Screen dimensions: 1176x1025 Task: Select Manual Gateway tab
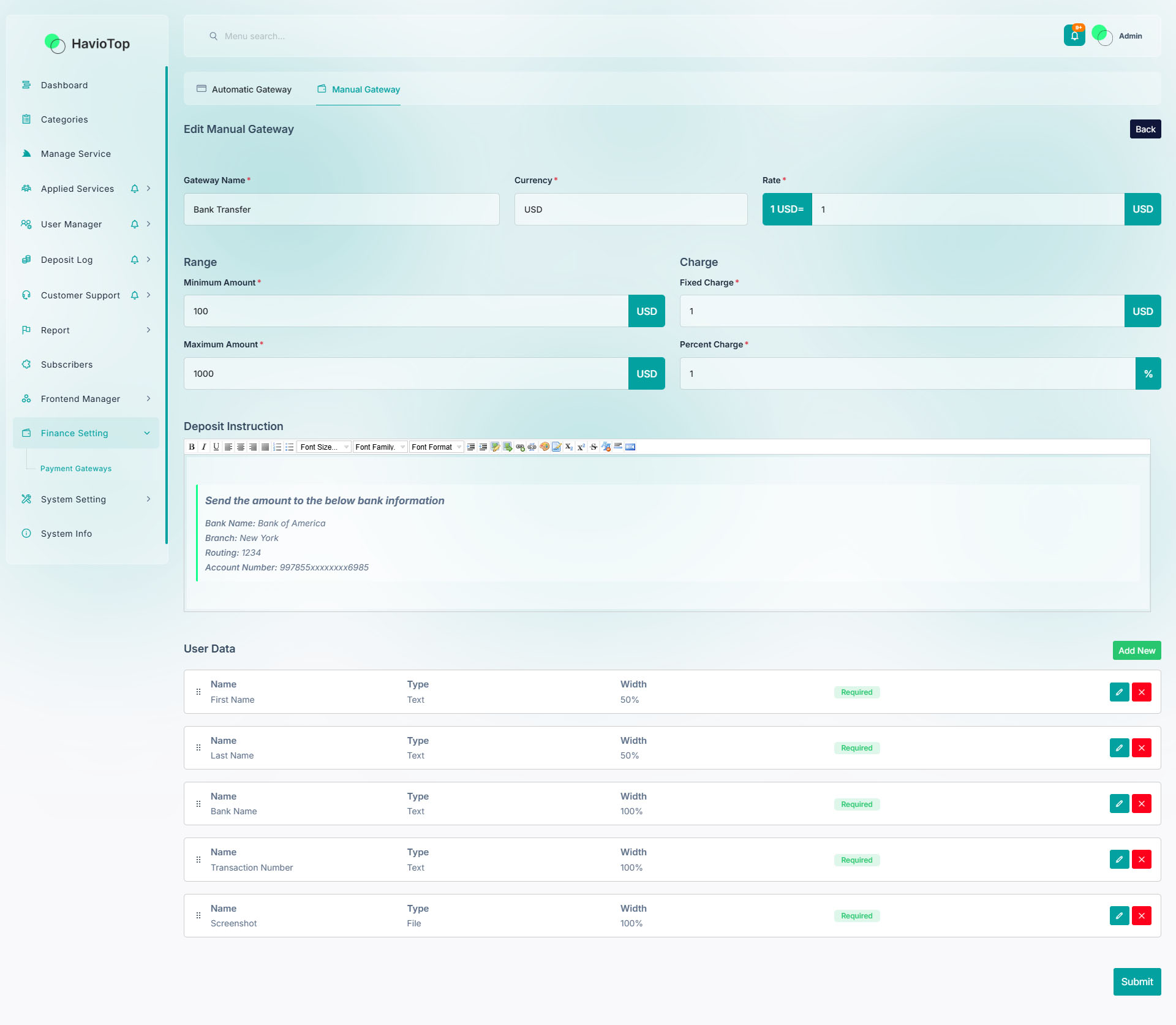point(358,89)
